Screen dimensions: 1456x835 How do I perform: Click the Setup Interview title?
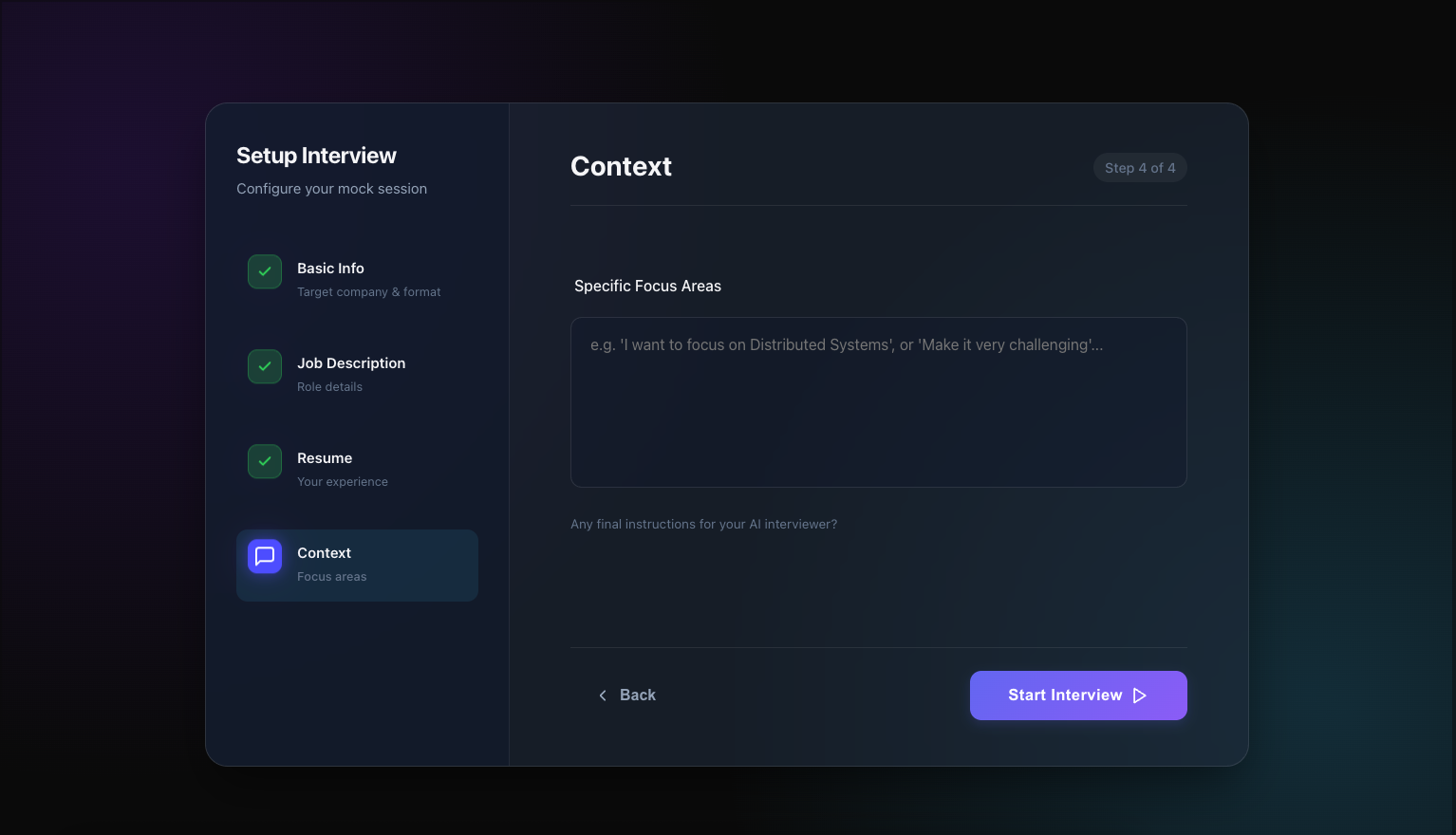(x=316, y=155)
